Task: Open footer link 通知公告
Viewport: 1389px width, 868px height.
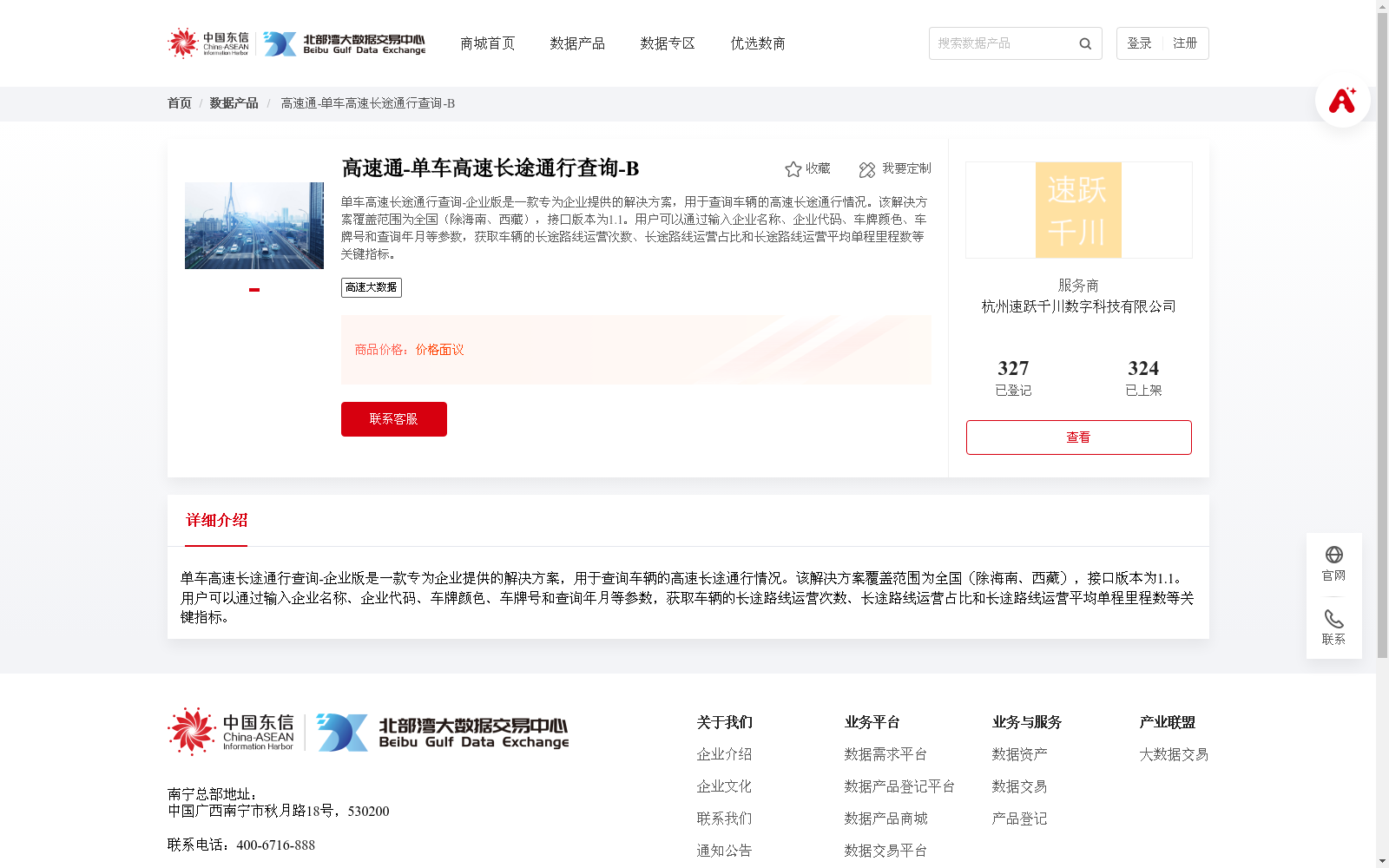Action: coord(724,851)
